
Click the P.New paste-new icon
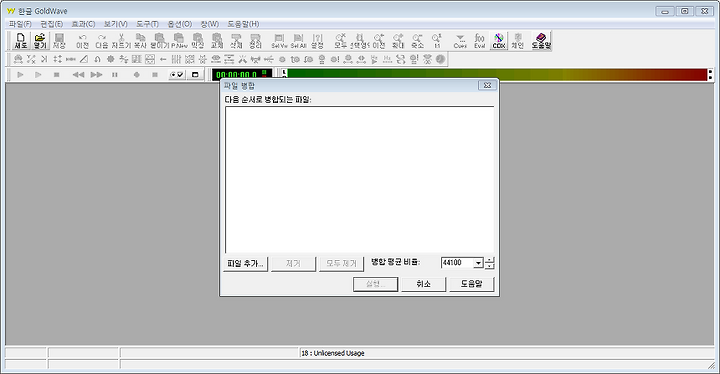coord(179,40)
